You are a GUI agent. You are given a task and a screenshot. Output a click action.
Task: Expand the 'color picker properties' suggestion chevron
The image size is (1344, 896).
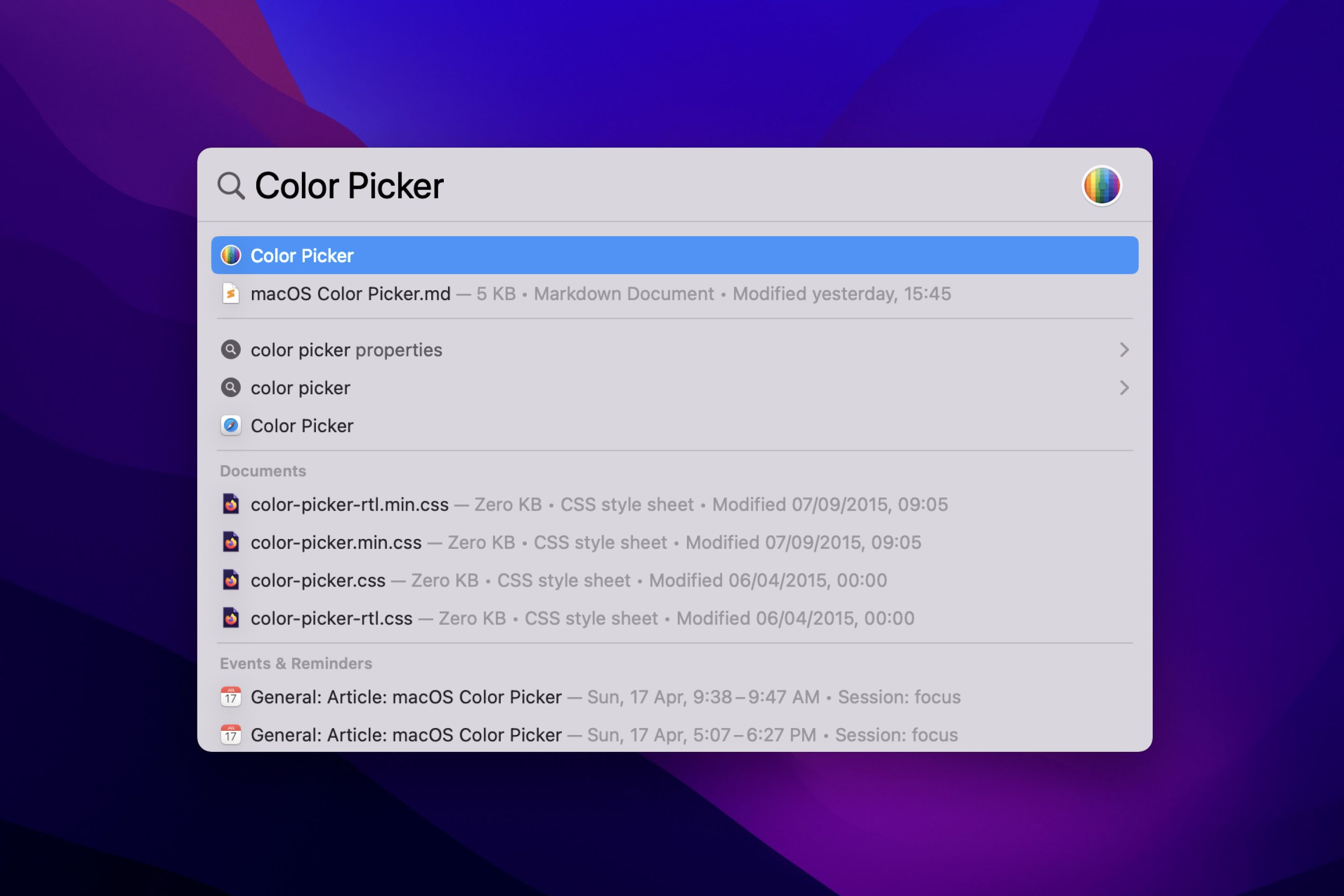tap(1124, 350)
